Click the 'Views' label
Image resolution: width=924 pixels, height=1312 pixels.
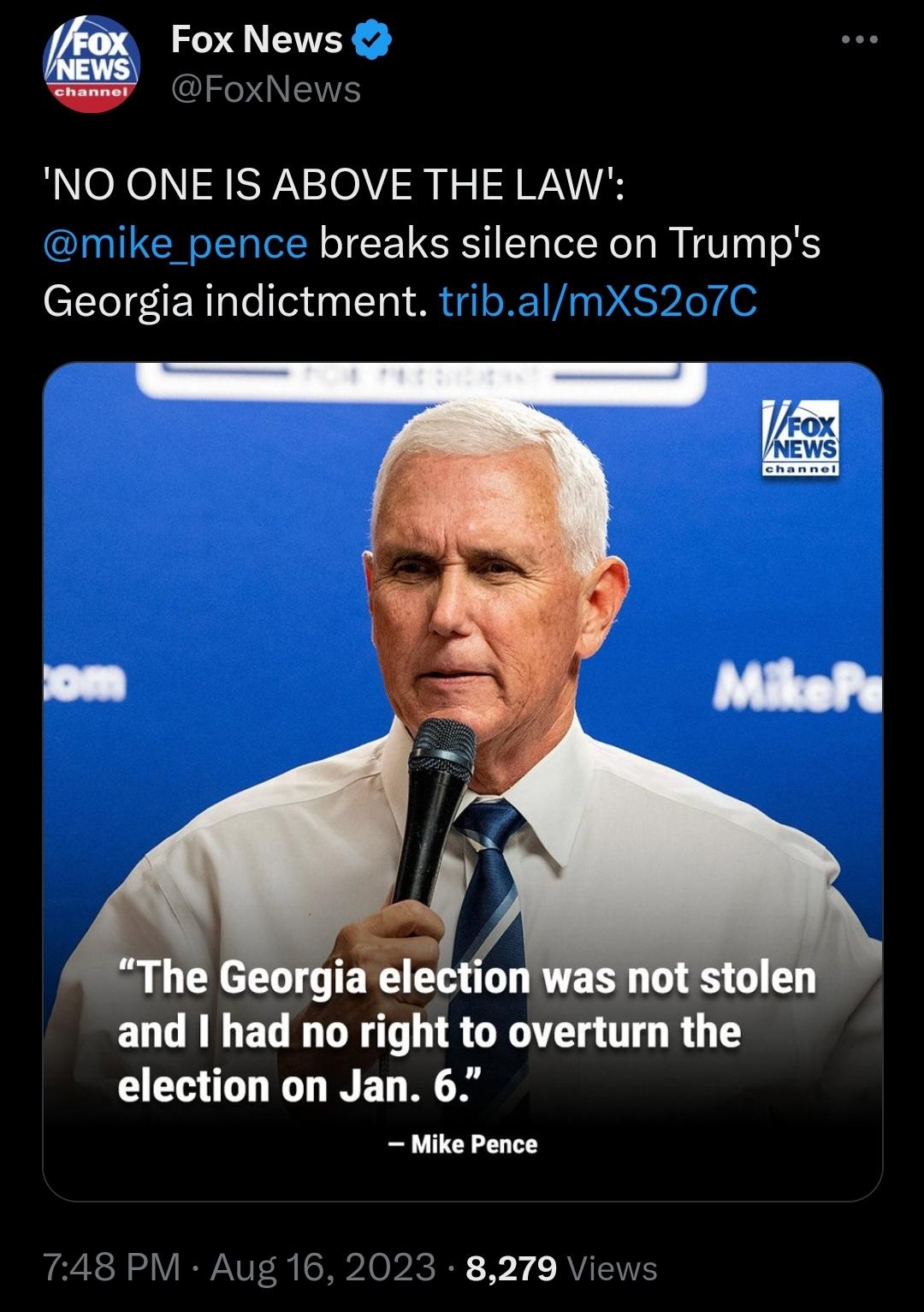612,1267
